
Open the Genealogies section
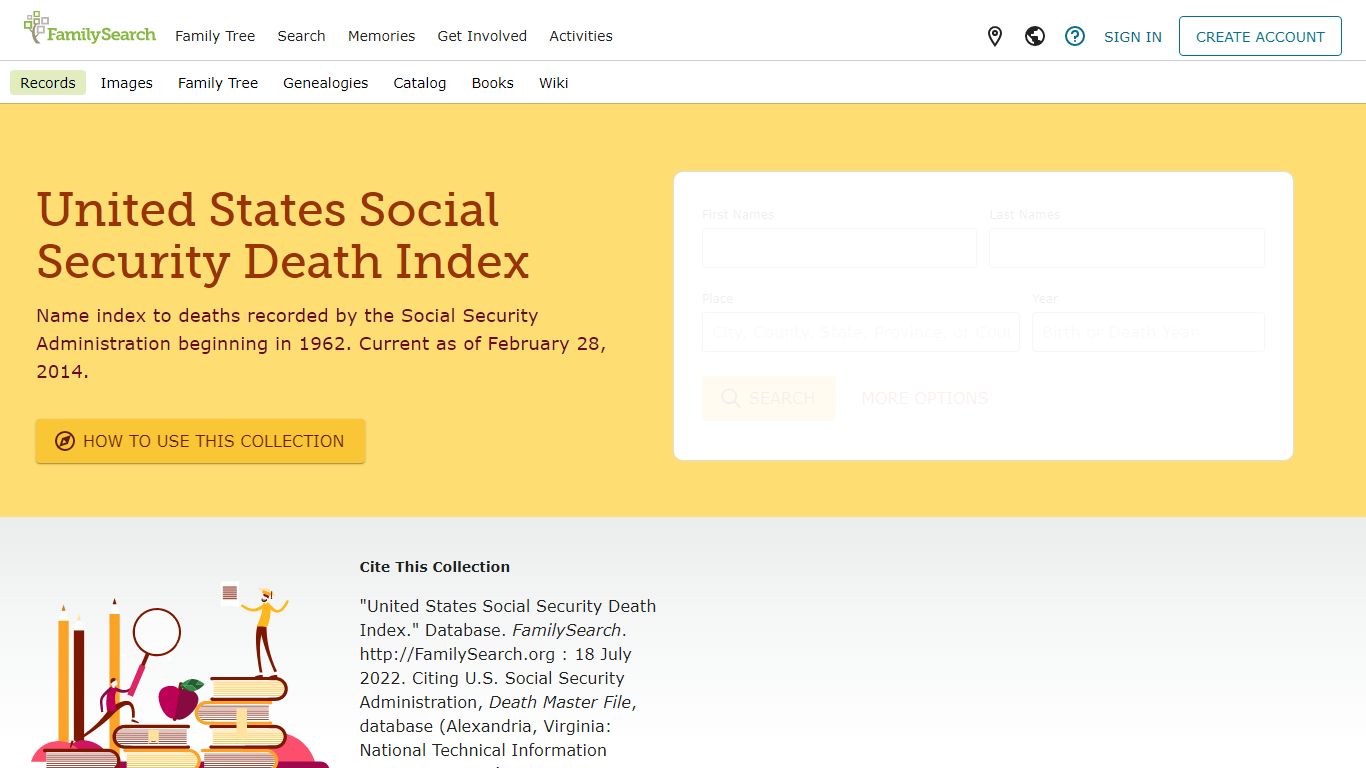point(325,82)
